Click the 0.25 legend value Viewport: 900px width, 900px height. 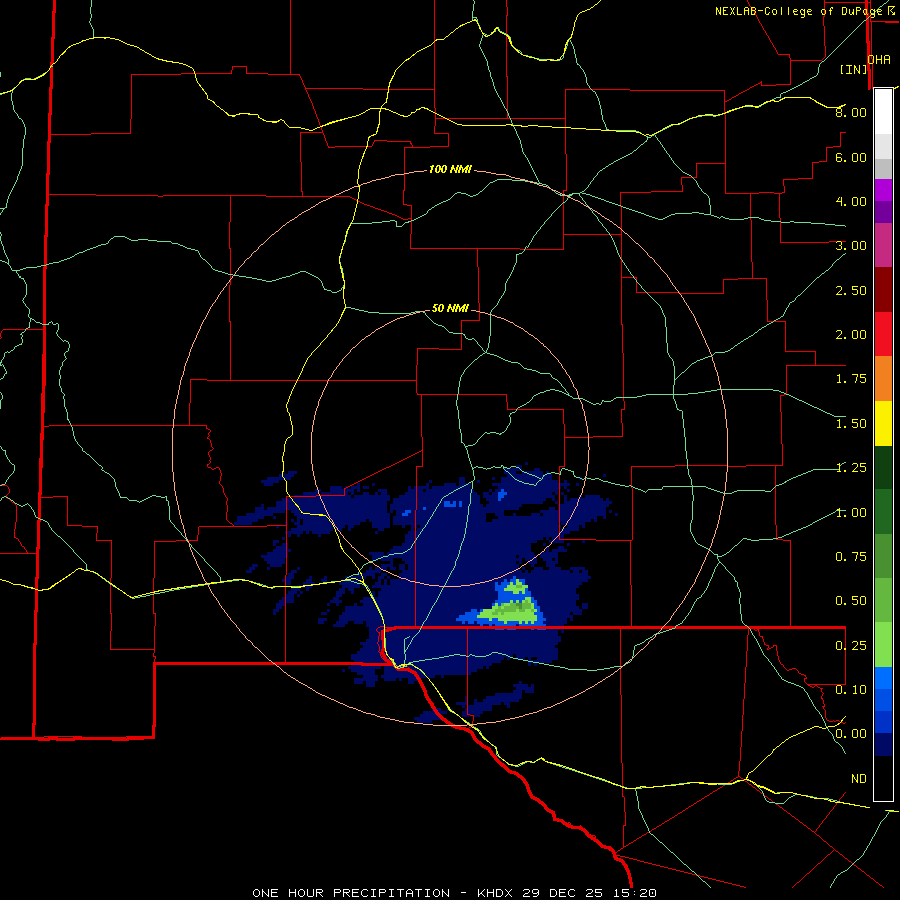[851, 646]
